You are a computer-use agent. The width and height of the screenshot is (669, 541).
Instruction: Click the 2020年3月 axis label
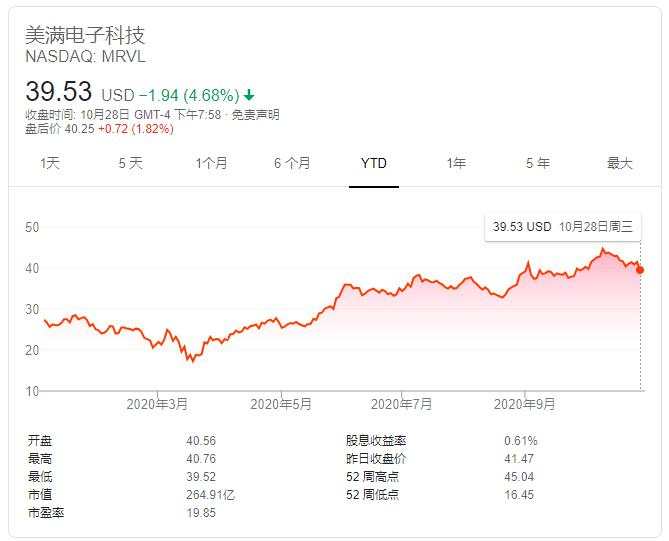coord(157,404)
